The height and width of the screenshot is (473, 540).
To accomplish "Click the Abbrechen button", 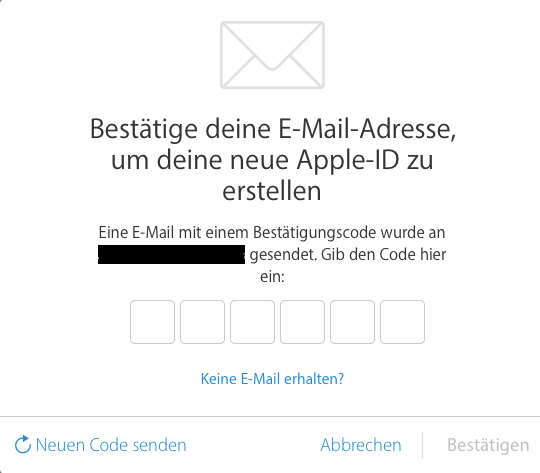I will [361, 445].
